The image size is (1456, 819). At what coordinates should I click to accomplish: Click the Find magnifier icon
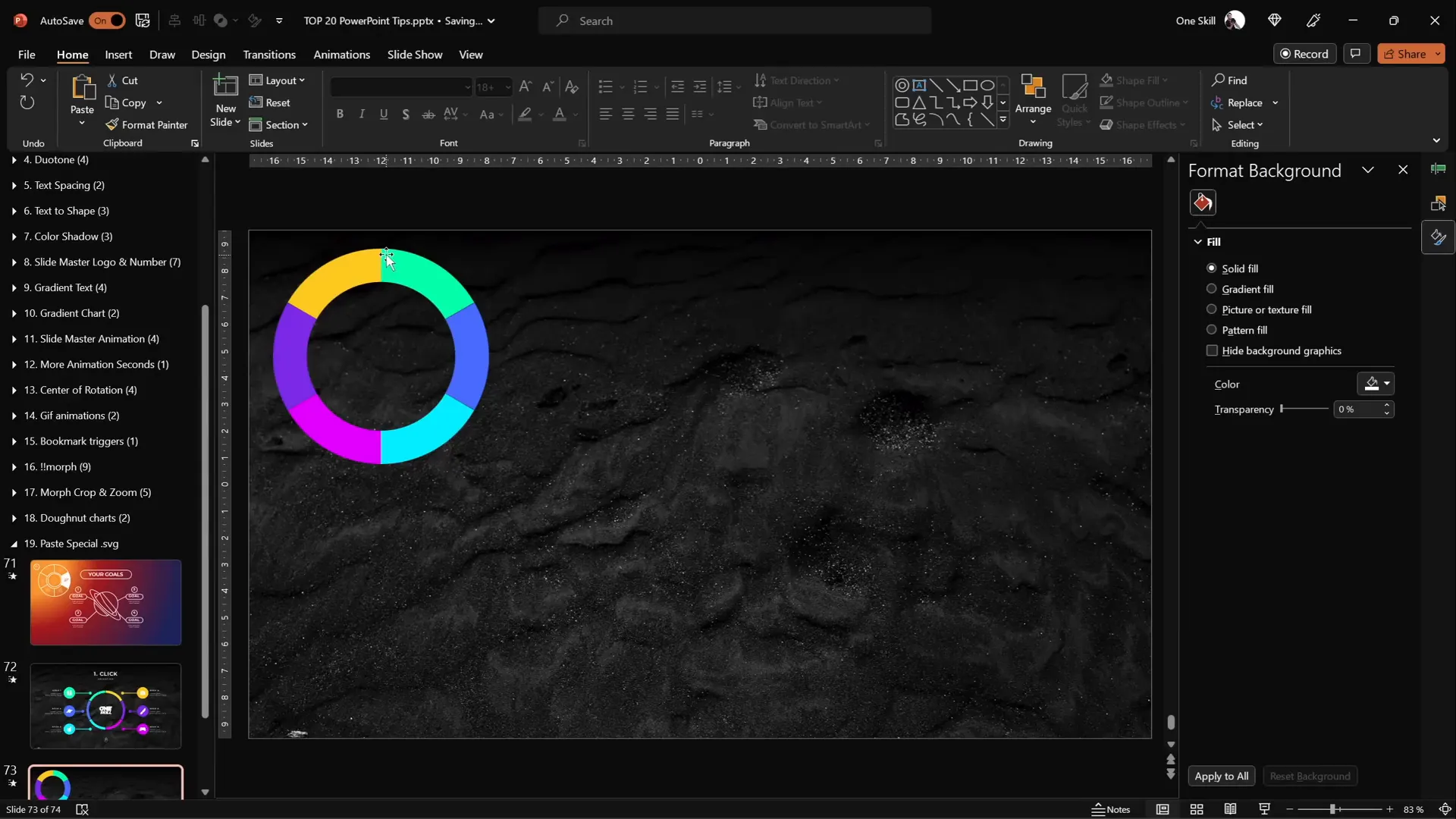[1218, 80]
